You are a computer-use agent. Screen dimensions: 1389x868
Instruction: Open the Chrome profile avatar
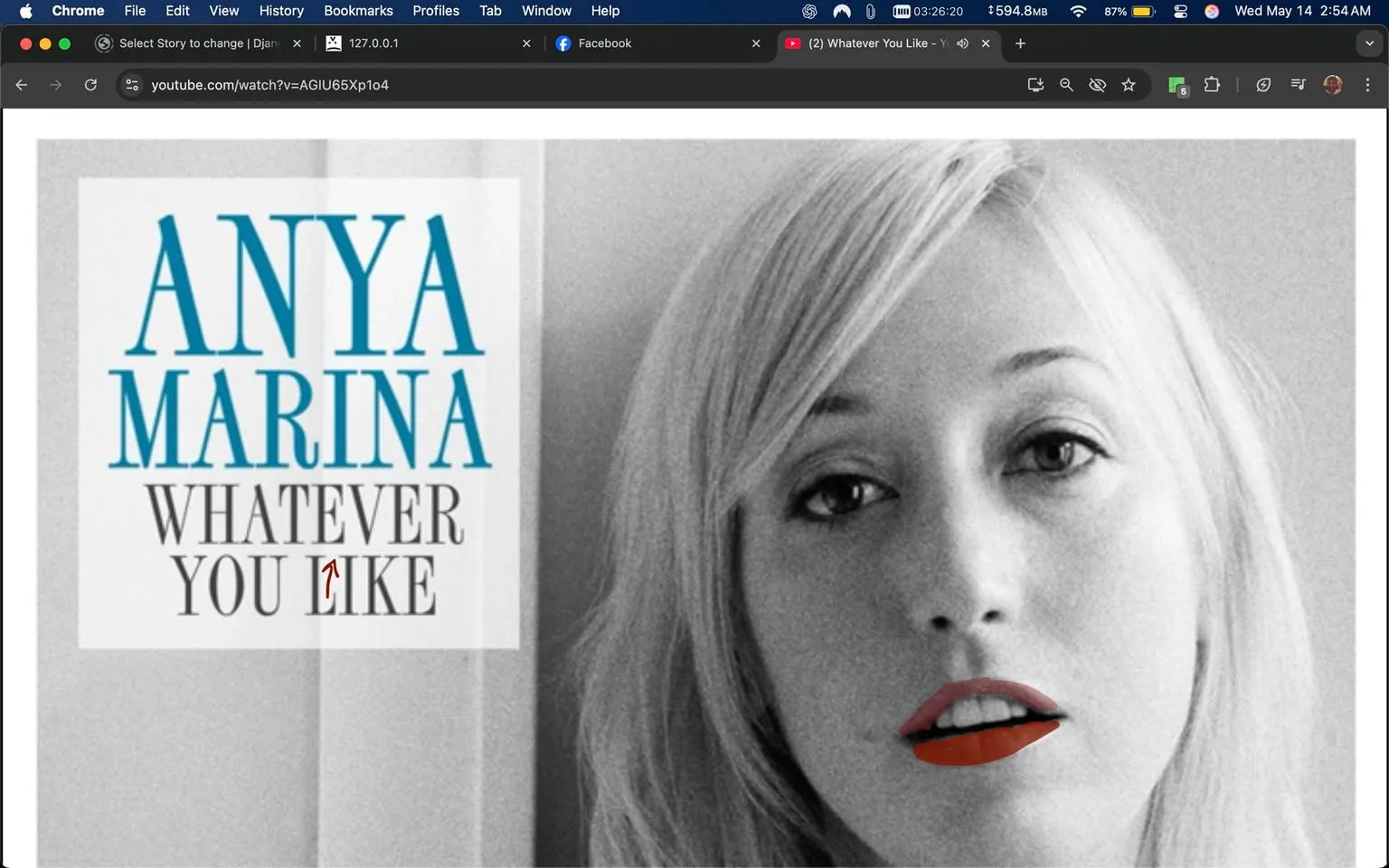(1332, 85)
